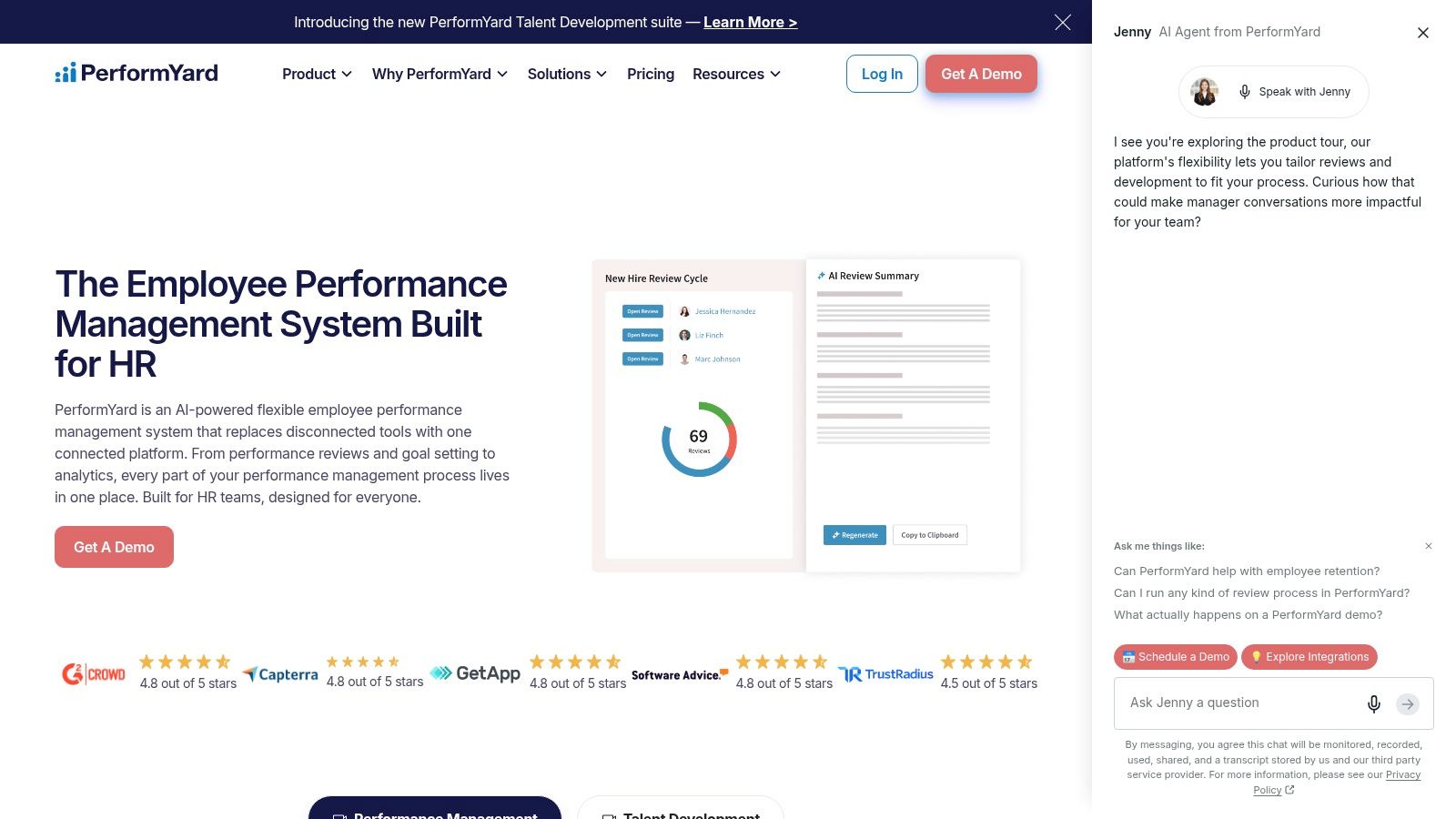Click the Regenerate button in preview
The image size is (1456, 819).
(854, 535)
